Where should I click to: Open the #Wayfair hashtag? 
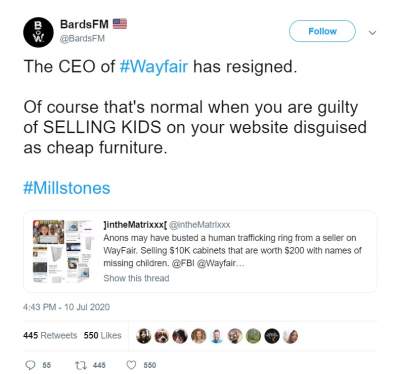(153, 67)
